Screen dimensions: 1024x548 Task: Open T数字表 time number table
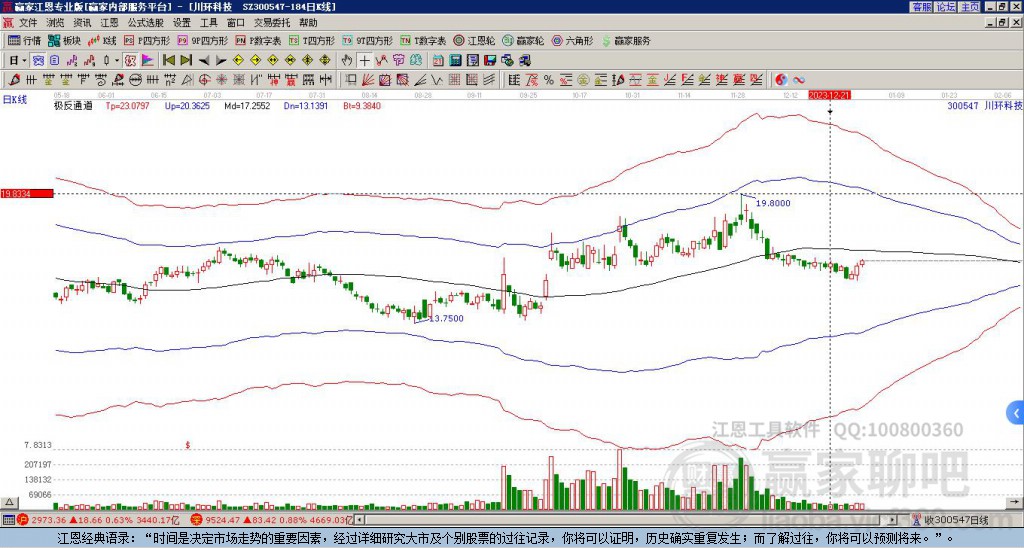423,40
